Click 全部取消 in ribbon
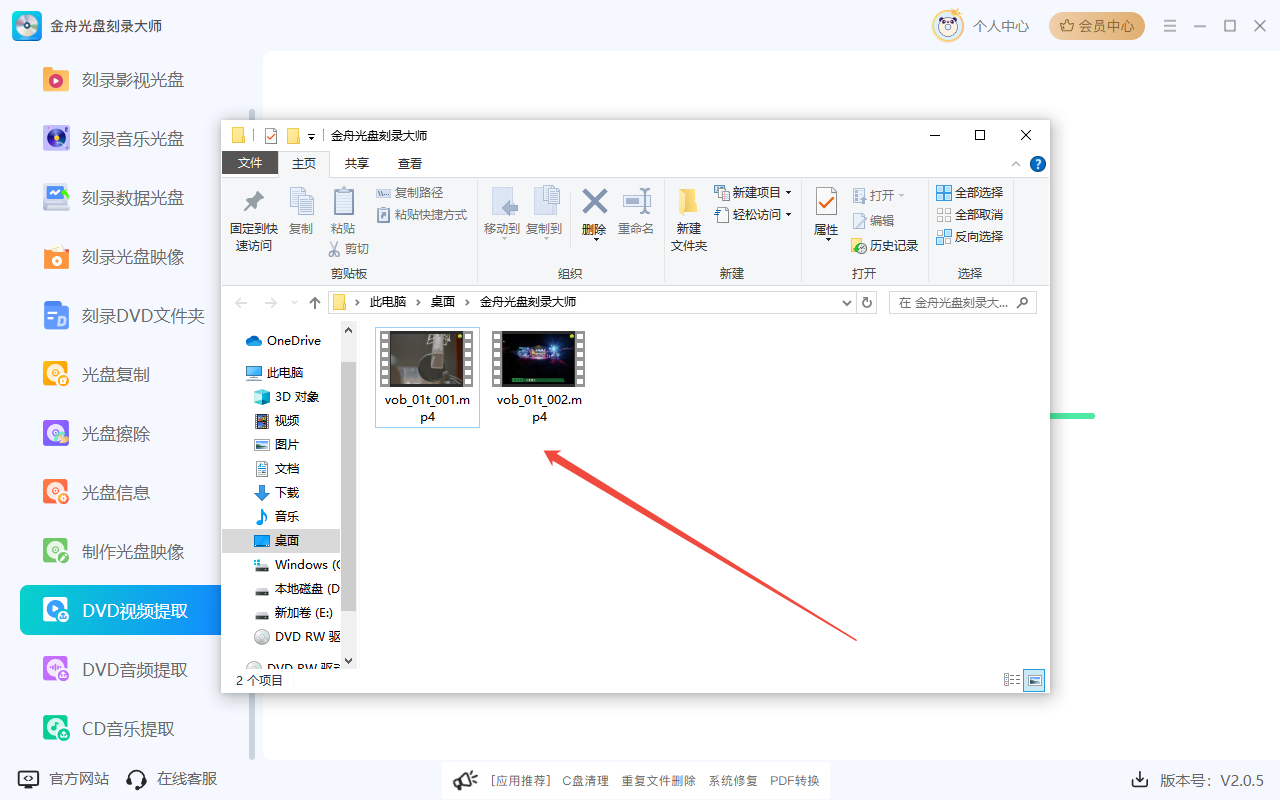Viewport: 1280px width, 800px height. (969, 215)
